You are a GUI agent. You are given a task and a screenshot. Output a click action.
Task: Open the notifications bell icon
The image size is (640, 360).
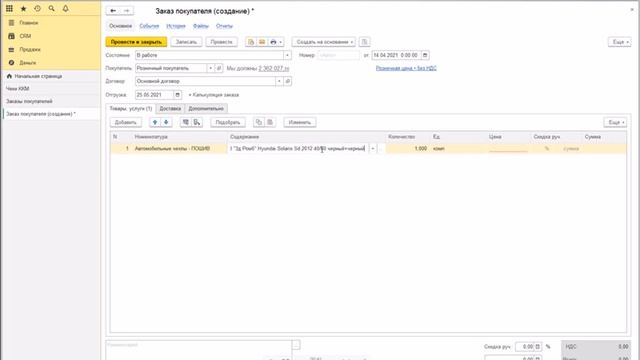point(65,8)
